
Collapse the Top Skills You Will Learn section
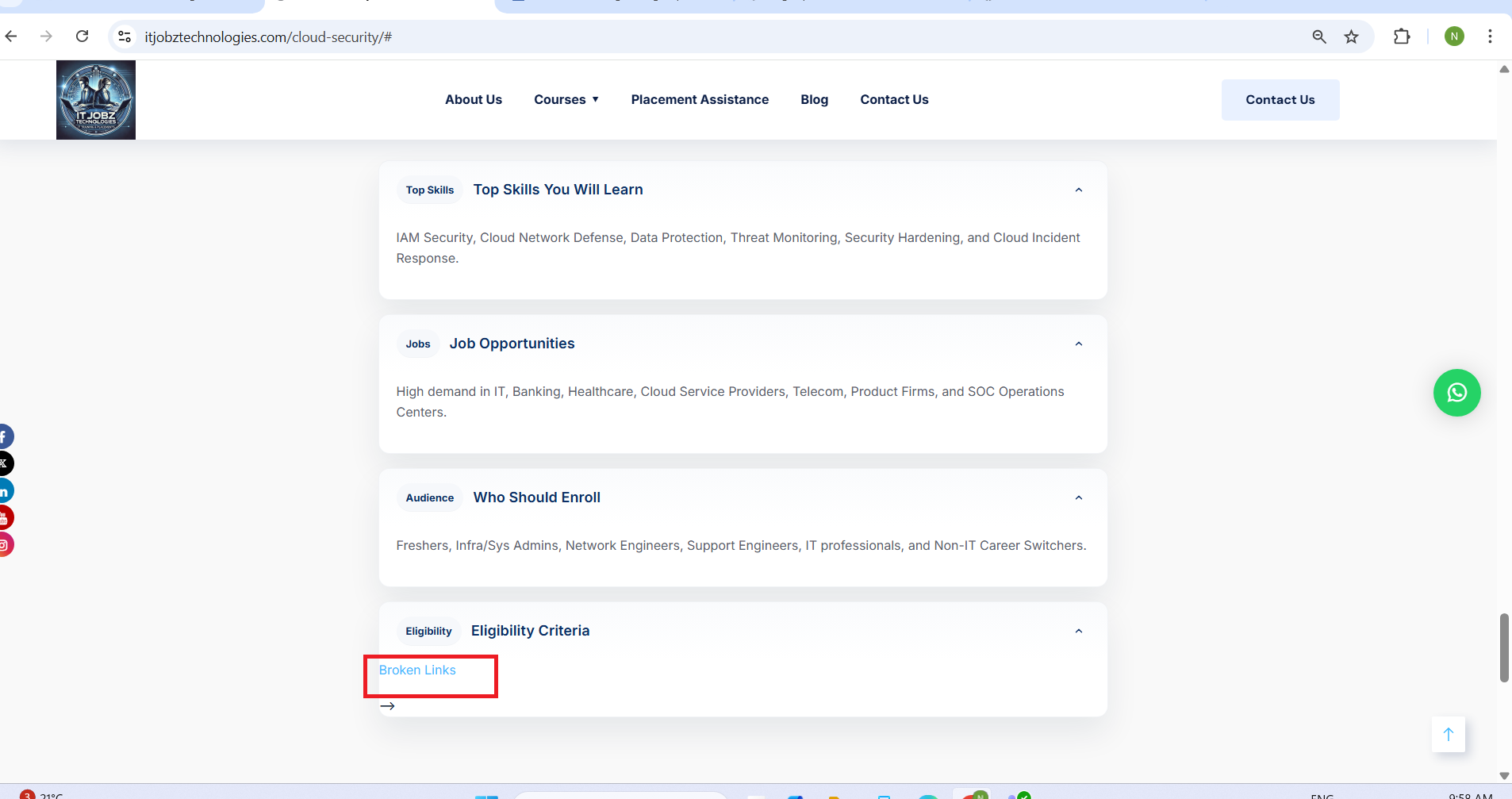1078,190
